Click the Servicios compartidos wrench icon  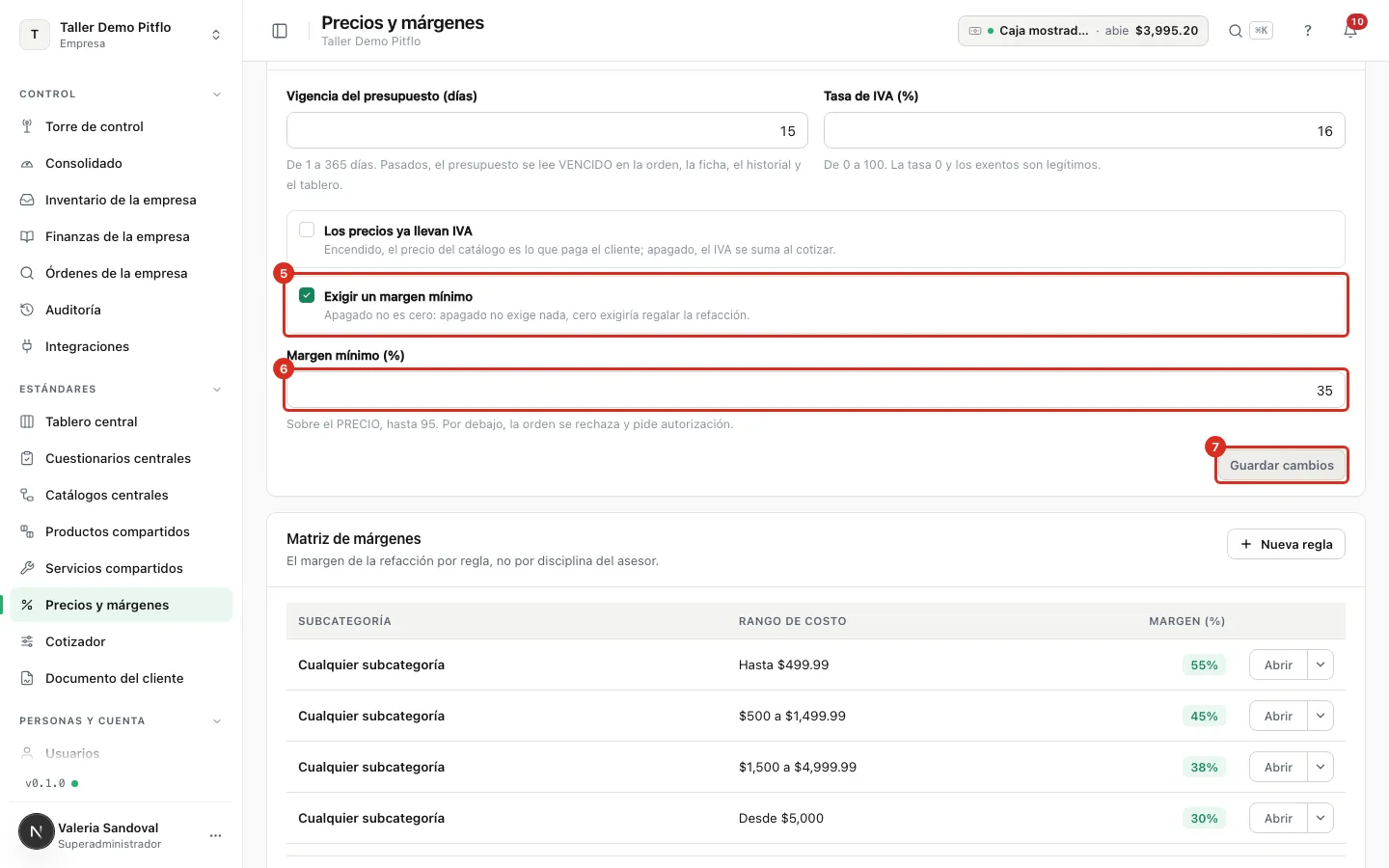27,568
